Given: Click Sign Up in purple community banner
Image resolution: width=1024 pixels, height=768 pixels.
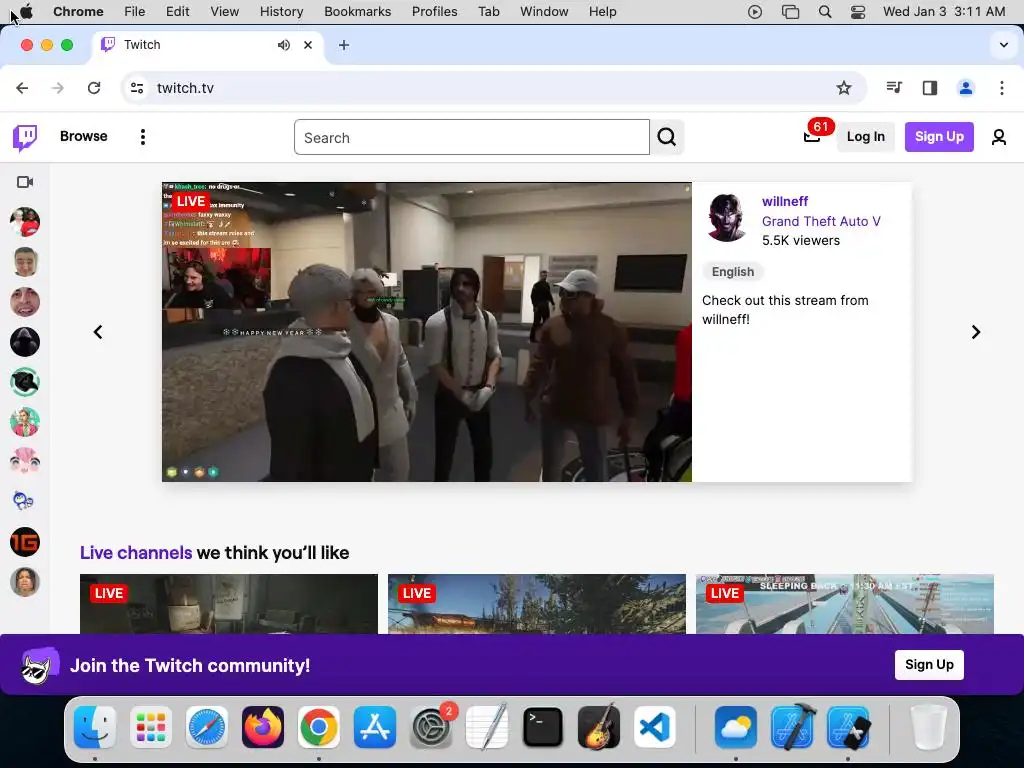Looking at the screenshot, I should pos(929,665).
